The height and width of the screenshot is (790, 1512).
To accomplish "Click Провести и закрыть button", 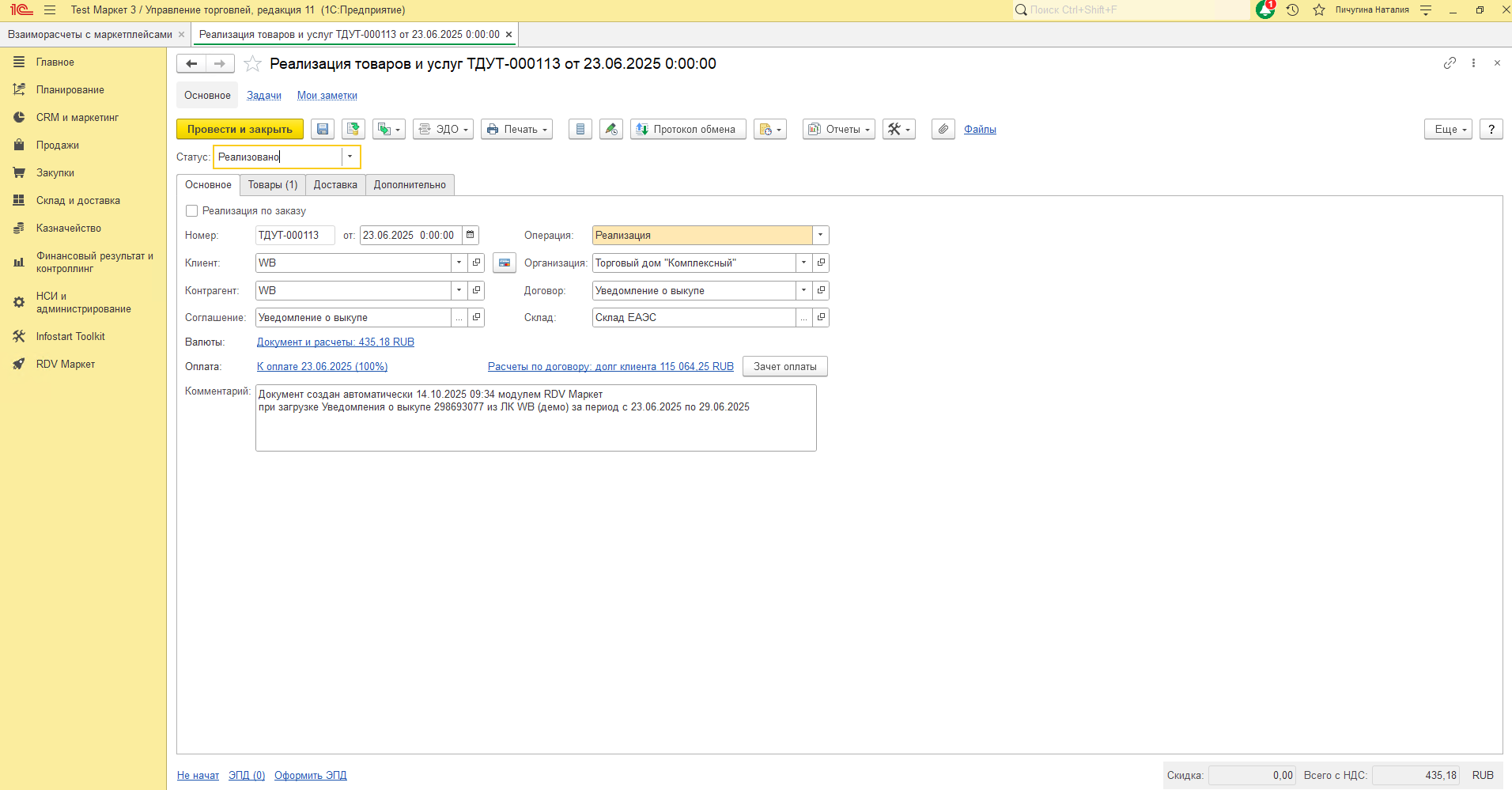I will 240,129.
